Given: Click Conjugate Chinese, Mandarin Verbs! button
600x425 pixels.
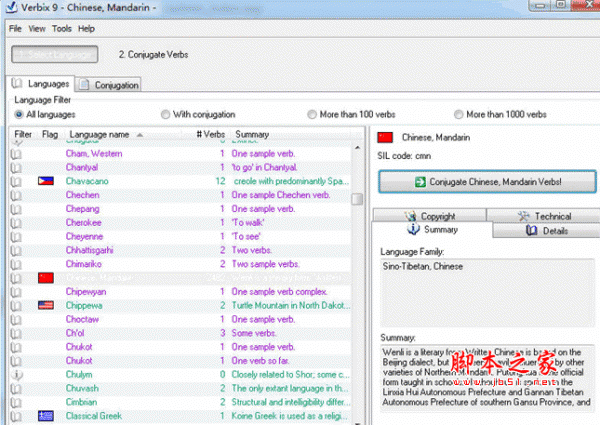Looking at the screenshot, I should pyautogui.click(x=488, y=182).
